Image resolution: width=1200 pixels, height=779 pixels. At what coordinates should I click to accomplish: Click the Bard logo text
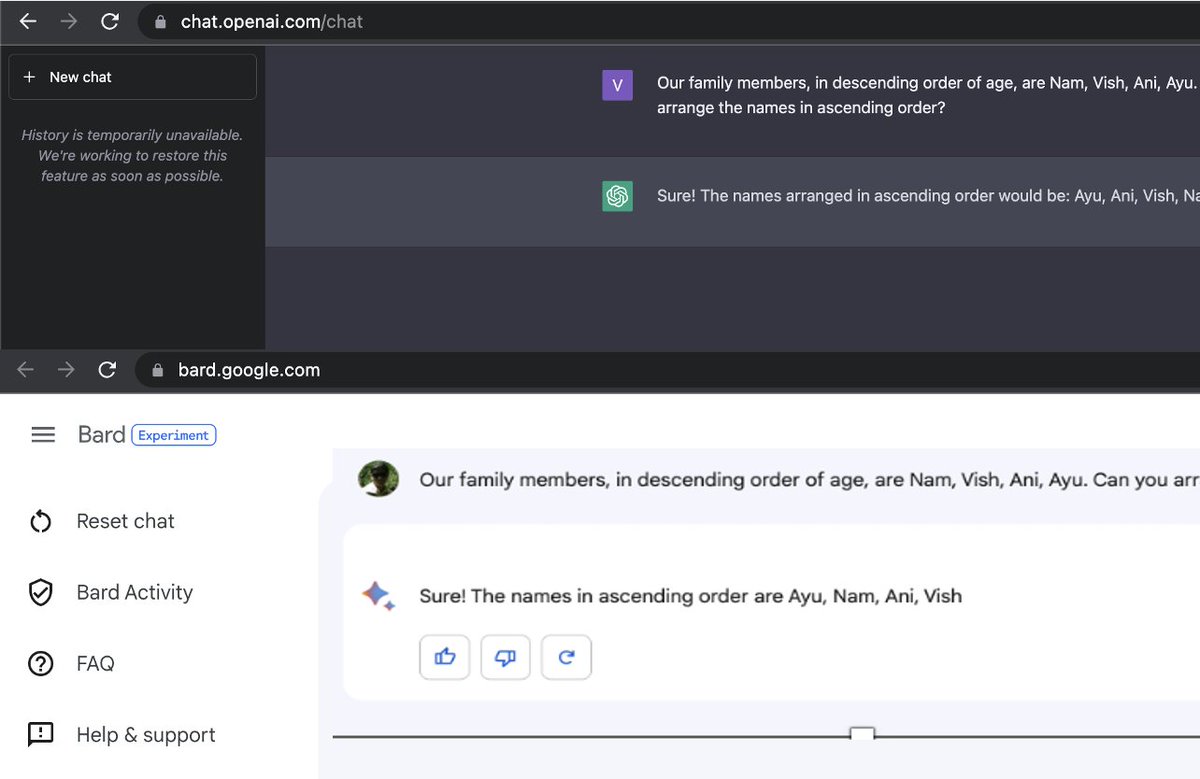coord(101,435)
